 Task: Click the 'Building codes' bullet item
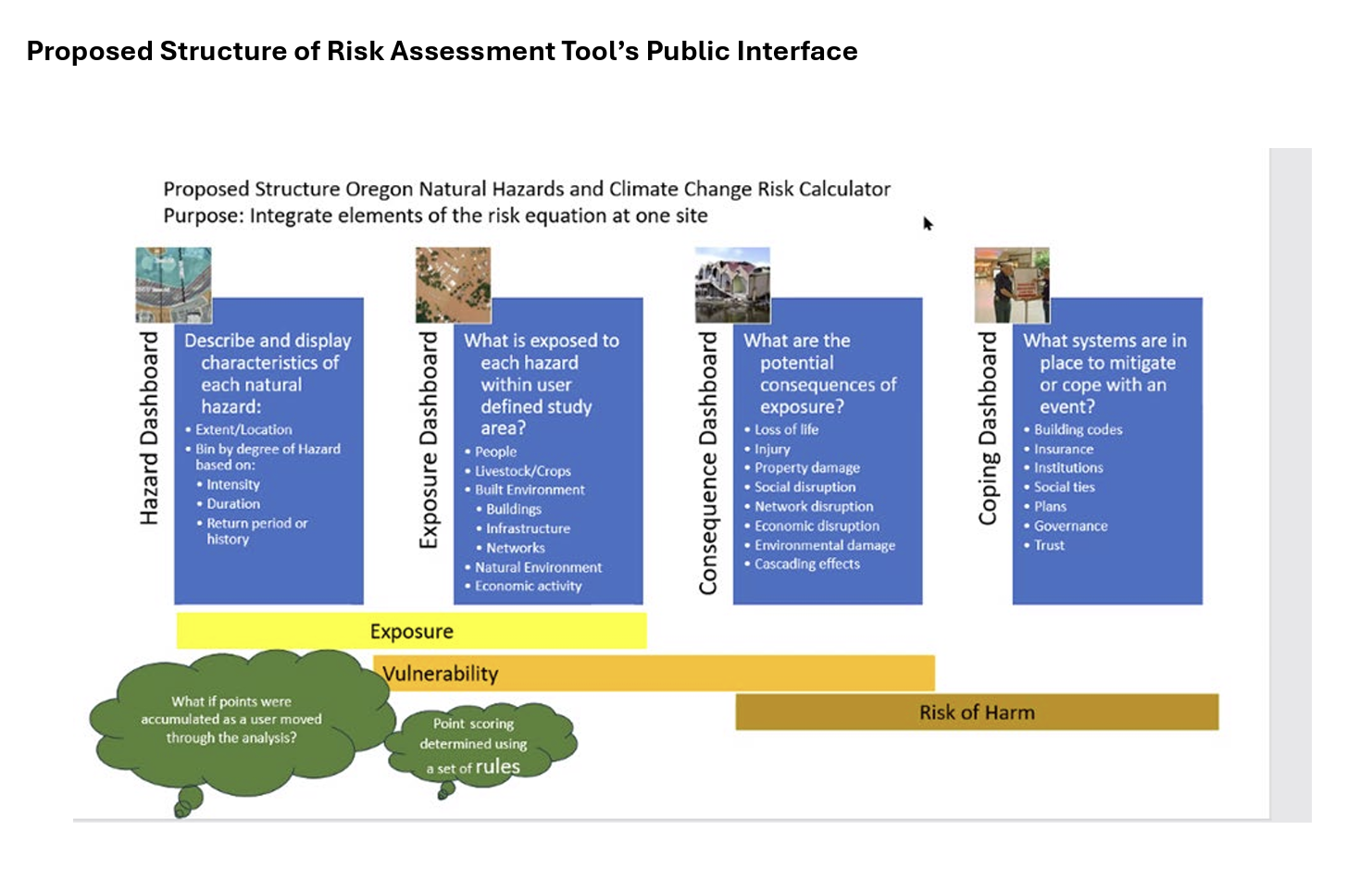click(x=1078, y=429)
